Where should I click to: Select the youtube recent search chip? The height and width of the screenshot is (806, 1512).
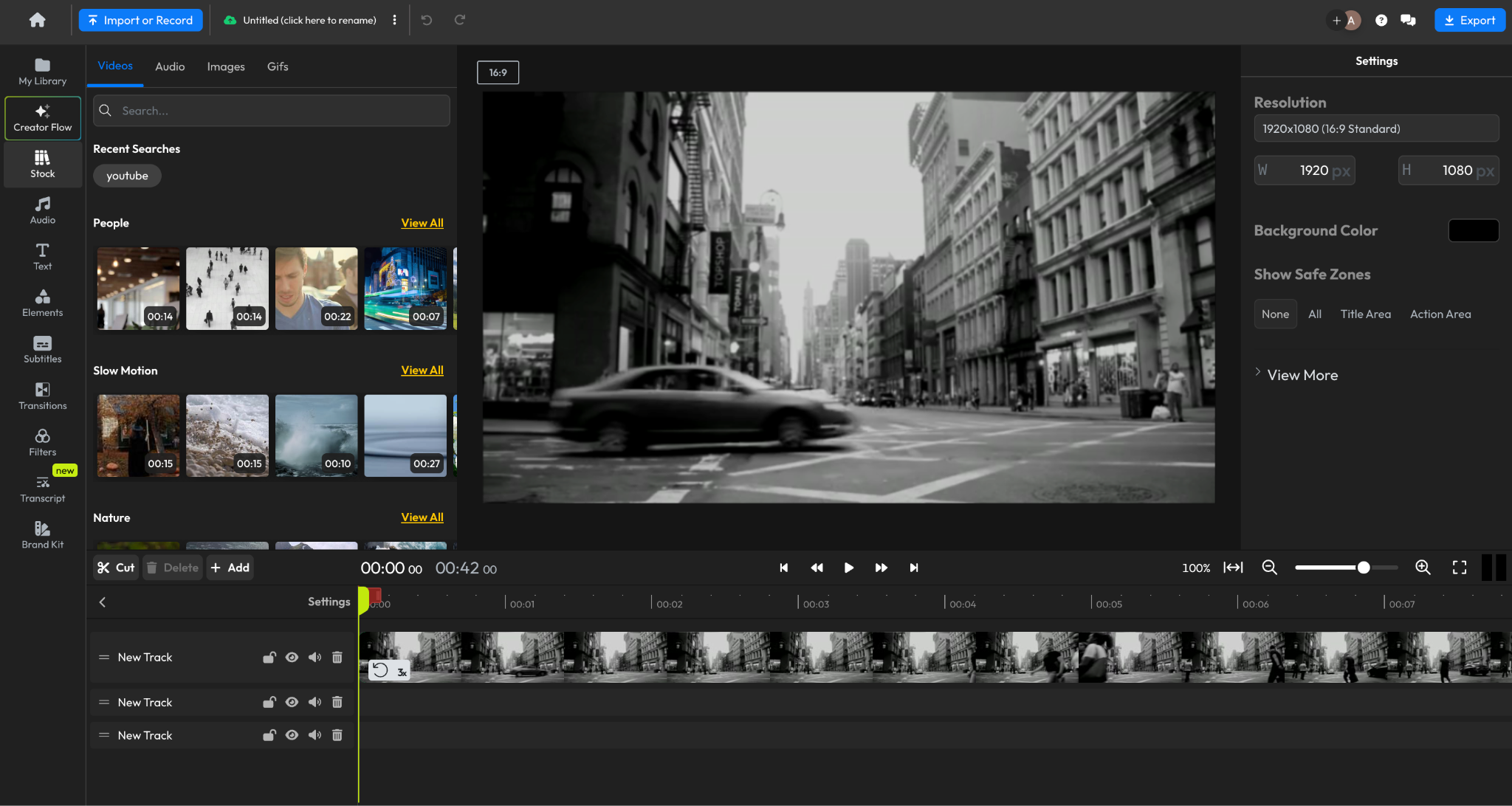127,176
